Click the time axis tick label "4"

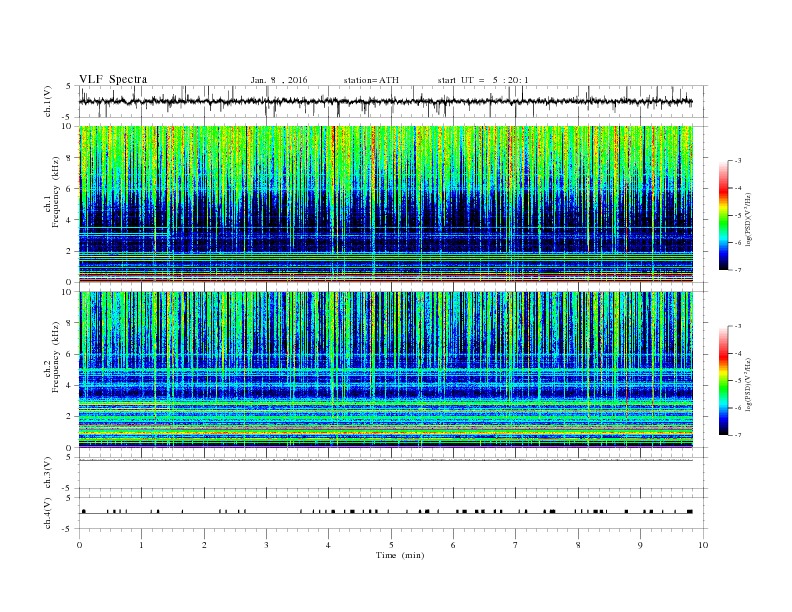(329, 545)
